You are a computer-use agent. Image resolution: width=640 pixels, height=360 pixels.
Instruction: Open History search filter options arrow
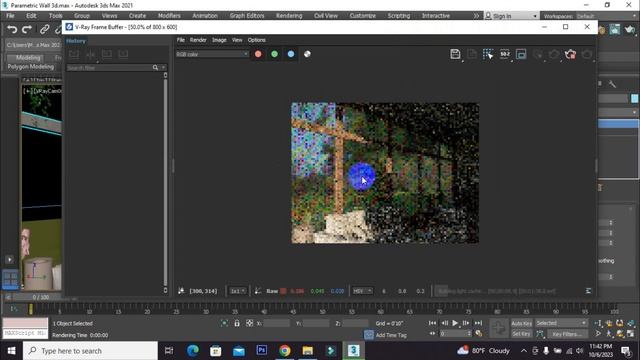coord(163,67)
